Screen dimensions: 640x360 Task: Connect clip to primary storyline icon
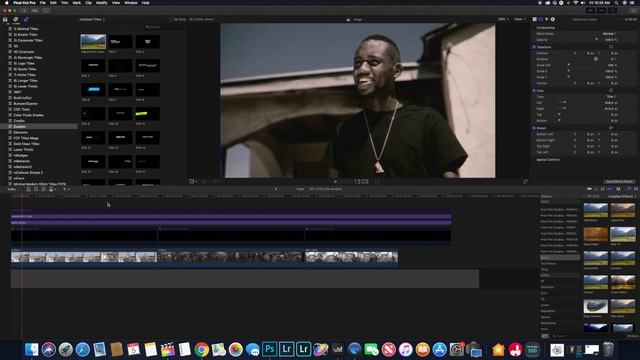pos(29,189)
